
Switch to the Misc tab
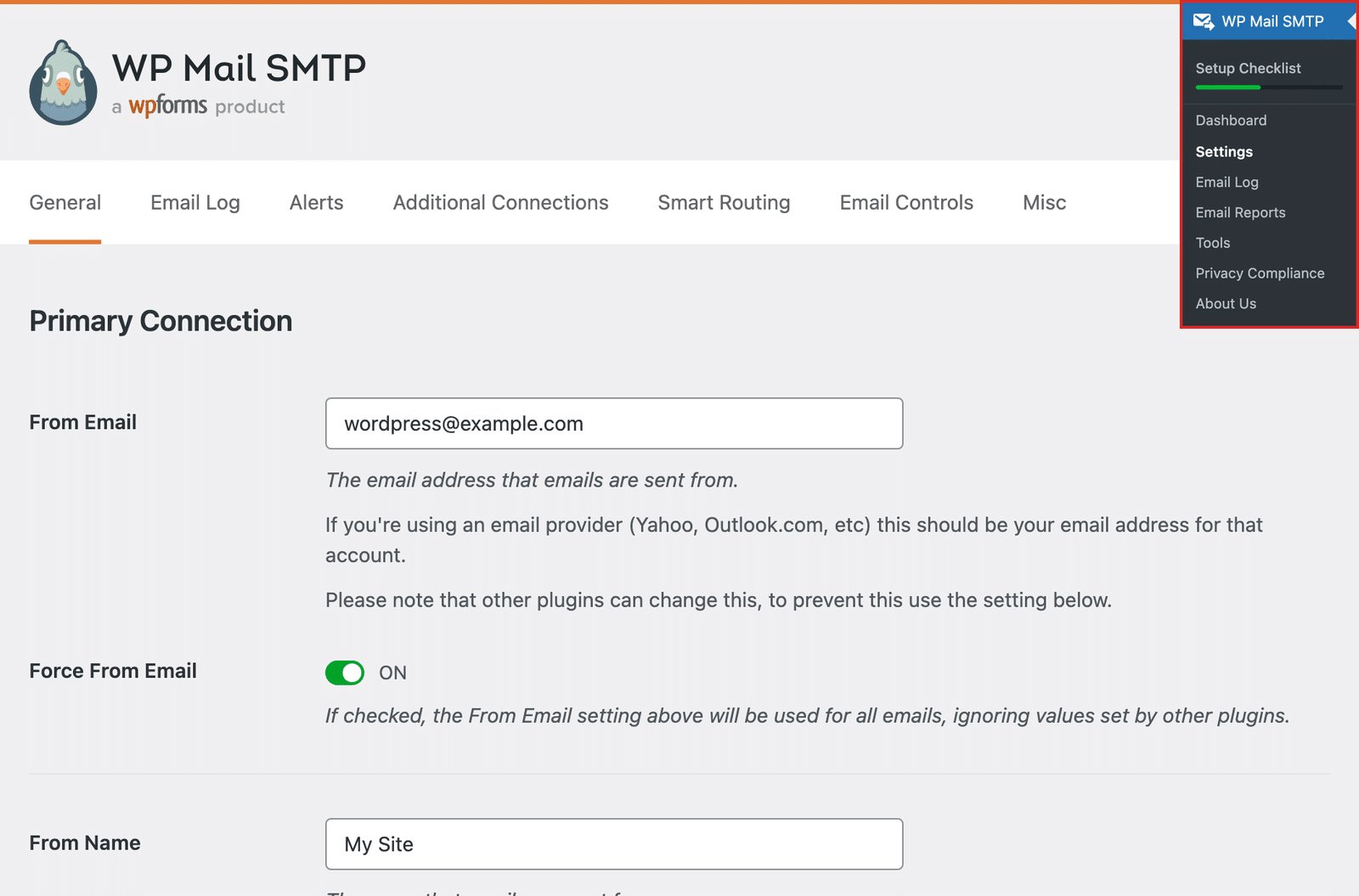click(x=1045, y=202)
